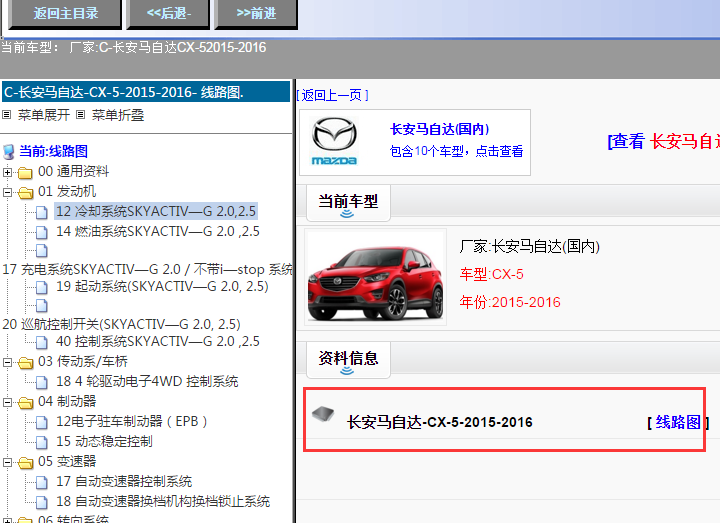Click the document icon of 14 燃油系统SKYACTIV
Image resolution: width=720 pixels, height=523 pixels.
coord(42,232)
